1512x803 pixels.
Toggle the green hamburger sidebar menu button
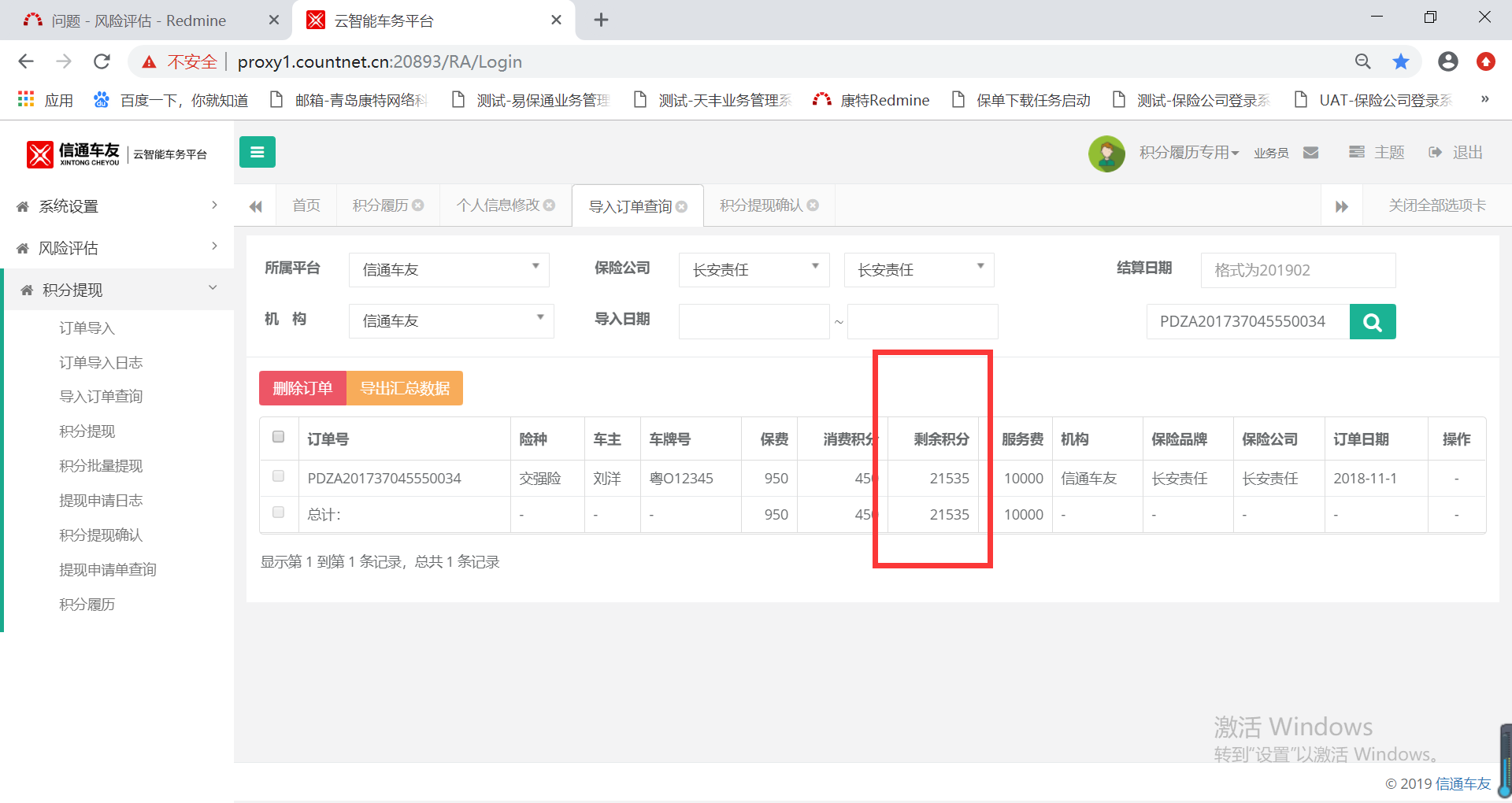[x=257, y=152]
